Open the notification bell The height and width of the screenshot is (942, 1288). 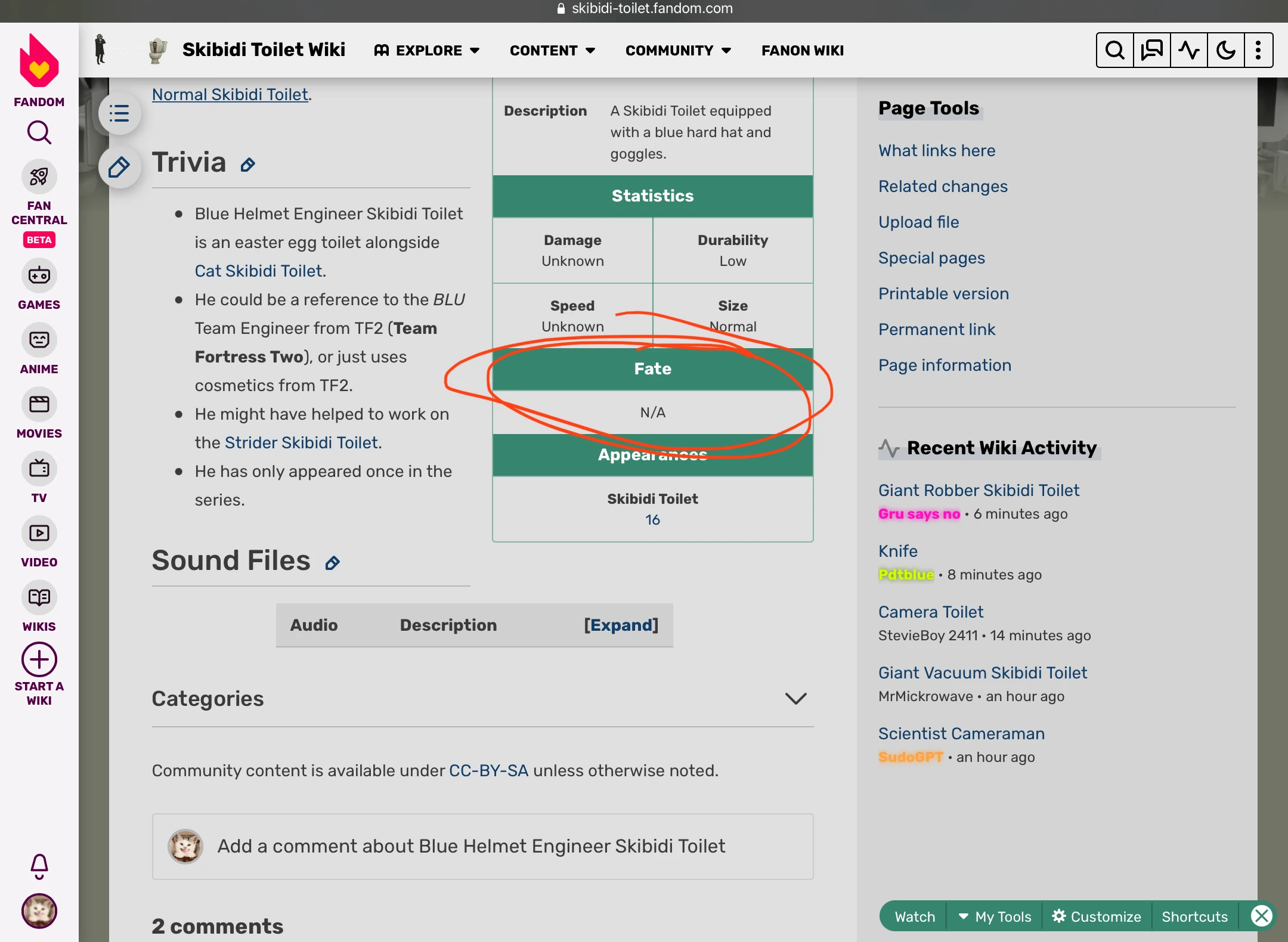point(39,866)
